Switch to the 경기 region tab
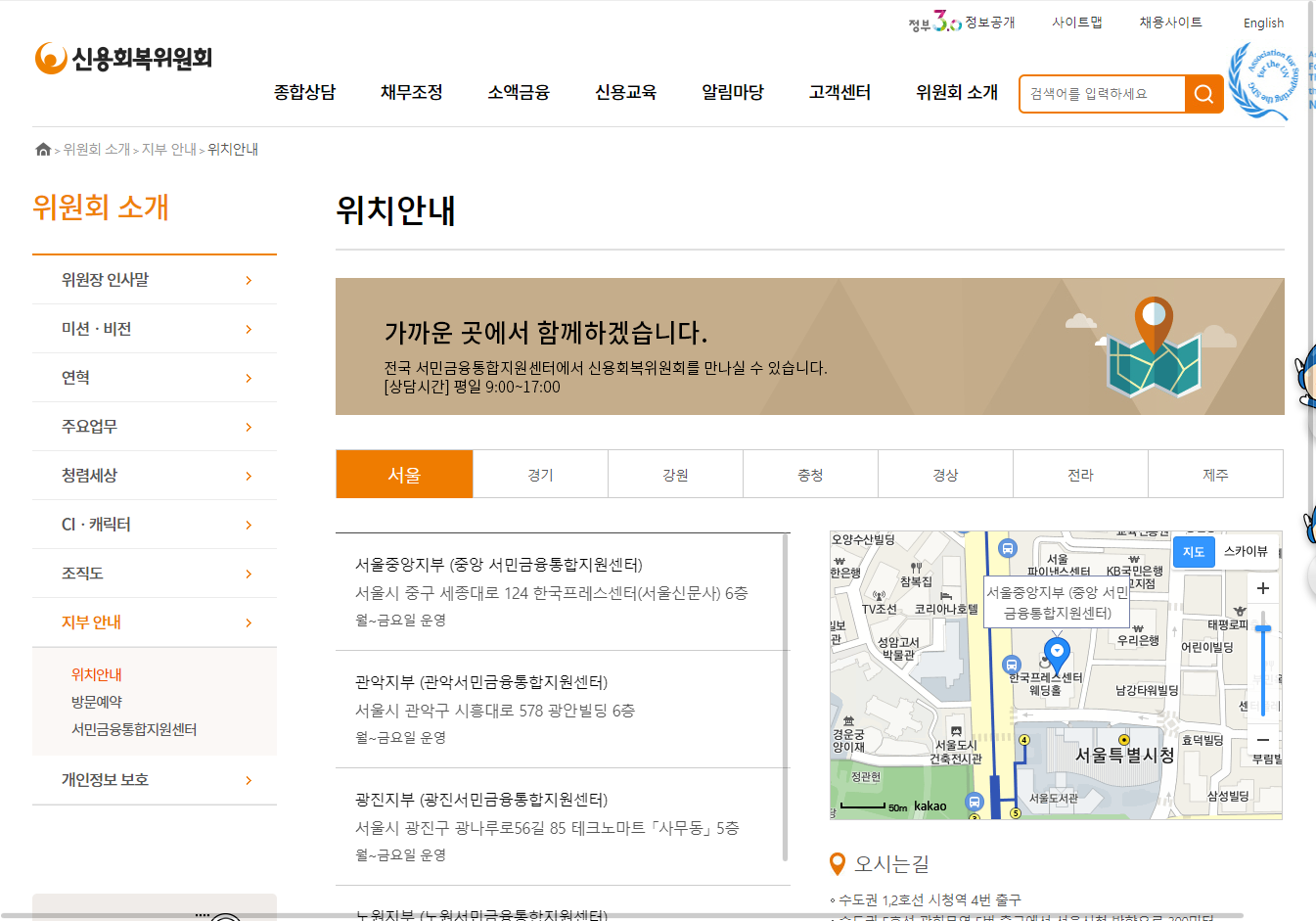The width and height of the screenshot is (1316, 921). (540, 474)
